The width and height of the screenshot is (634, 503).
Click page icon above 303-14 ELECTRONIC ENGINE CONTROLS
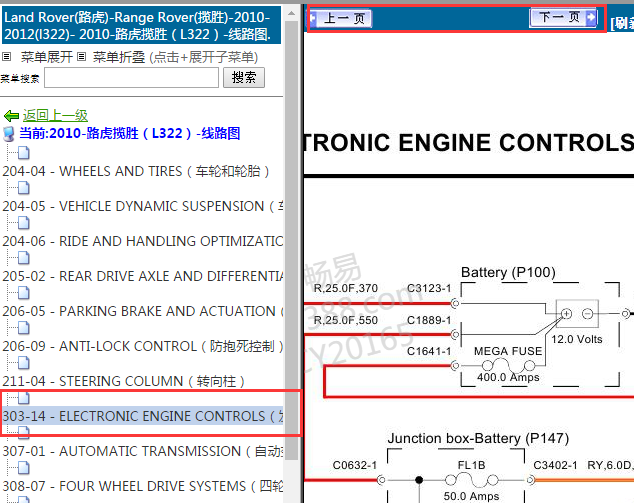(23, 398)
